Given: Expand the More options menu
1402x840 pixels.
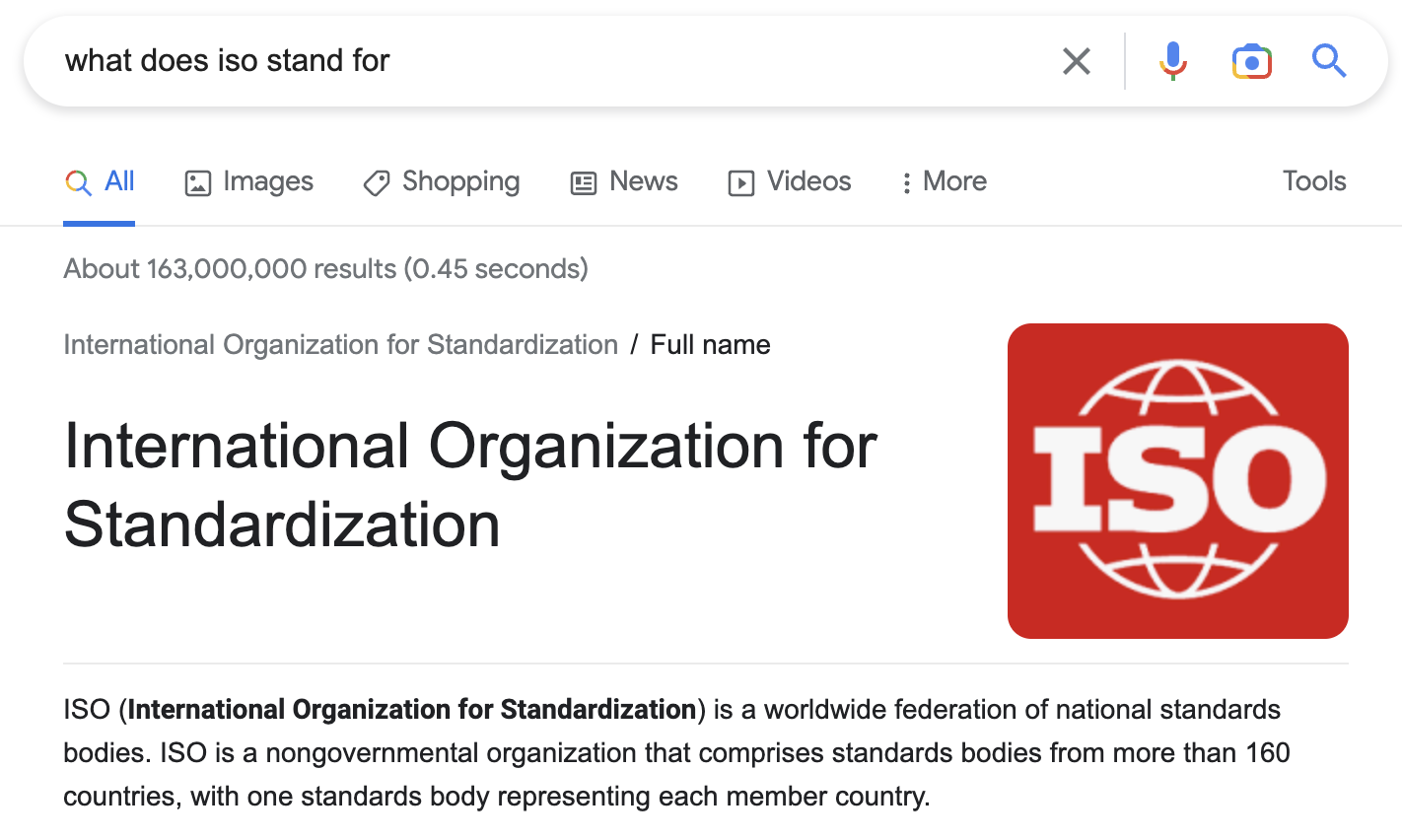Looking at the screenshot, I should 944,181.
